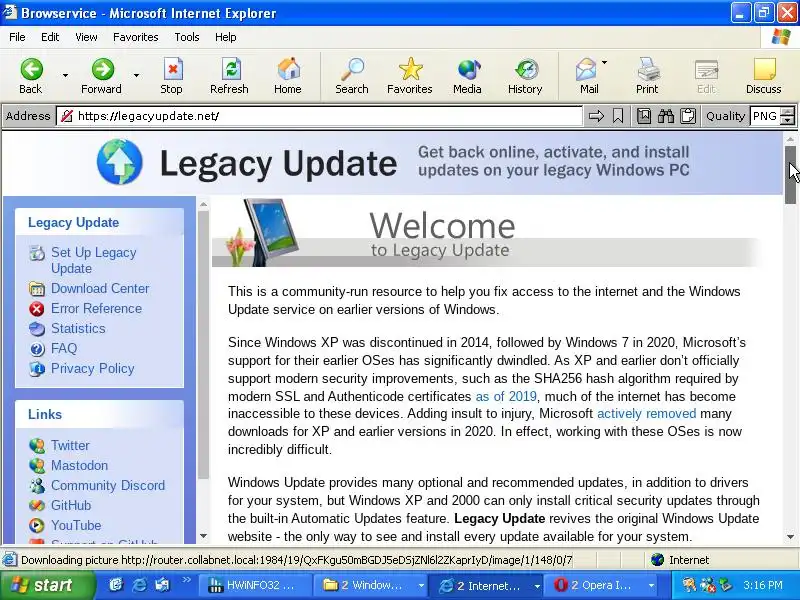Click the Go arrow next to address bar
Viewport: 800px width, 600px height.
[596, 116]
